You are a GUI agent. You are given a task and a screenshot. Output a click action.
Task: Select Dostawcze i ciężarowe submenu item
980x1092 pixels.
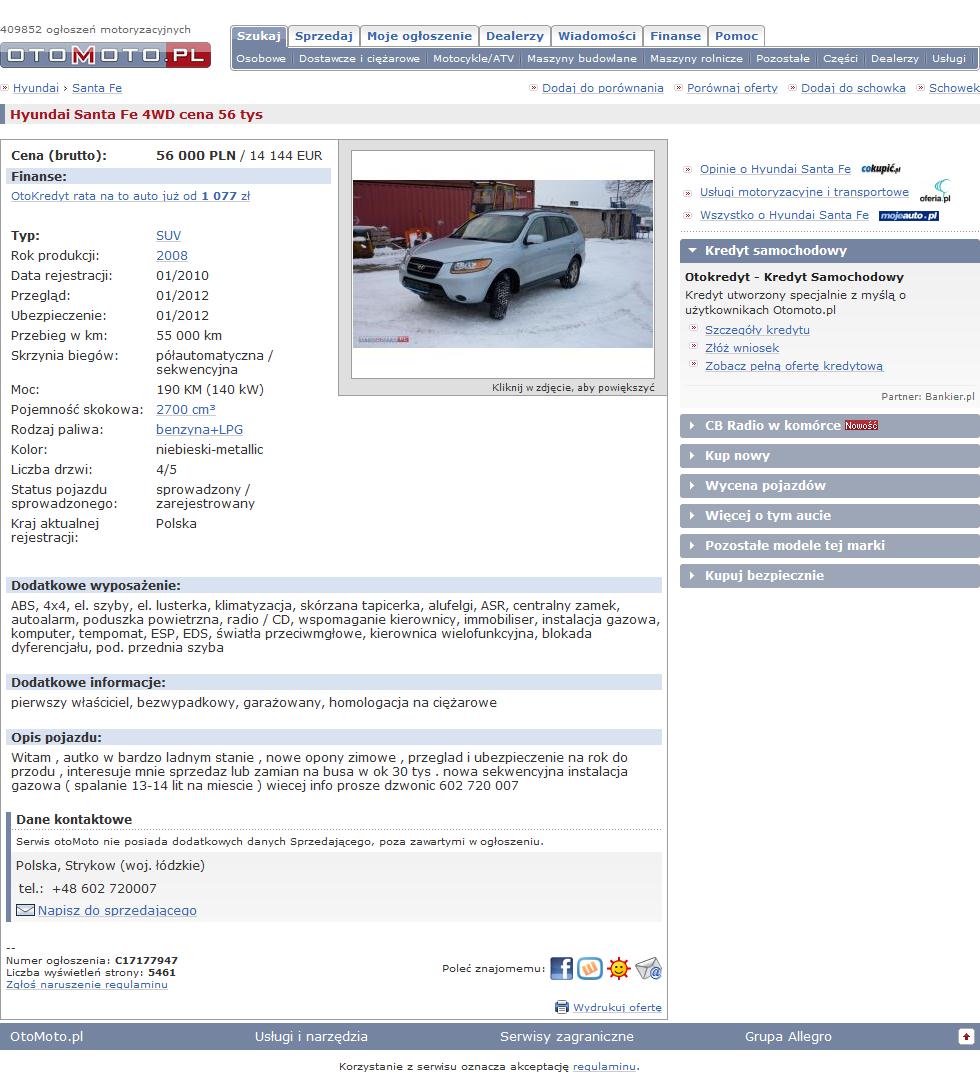pos(359,58)
